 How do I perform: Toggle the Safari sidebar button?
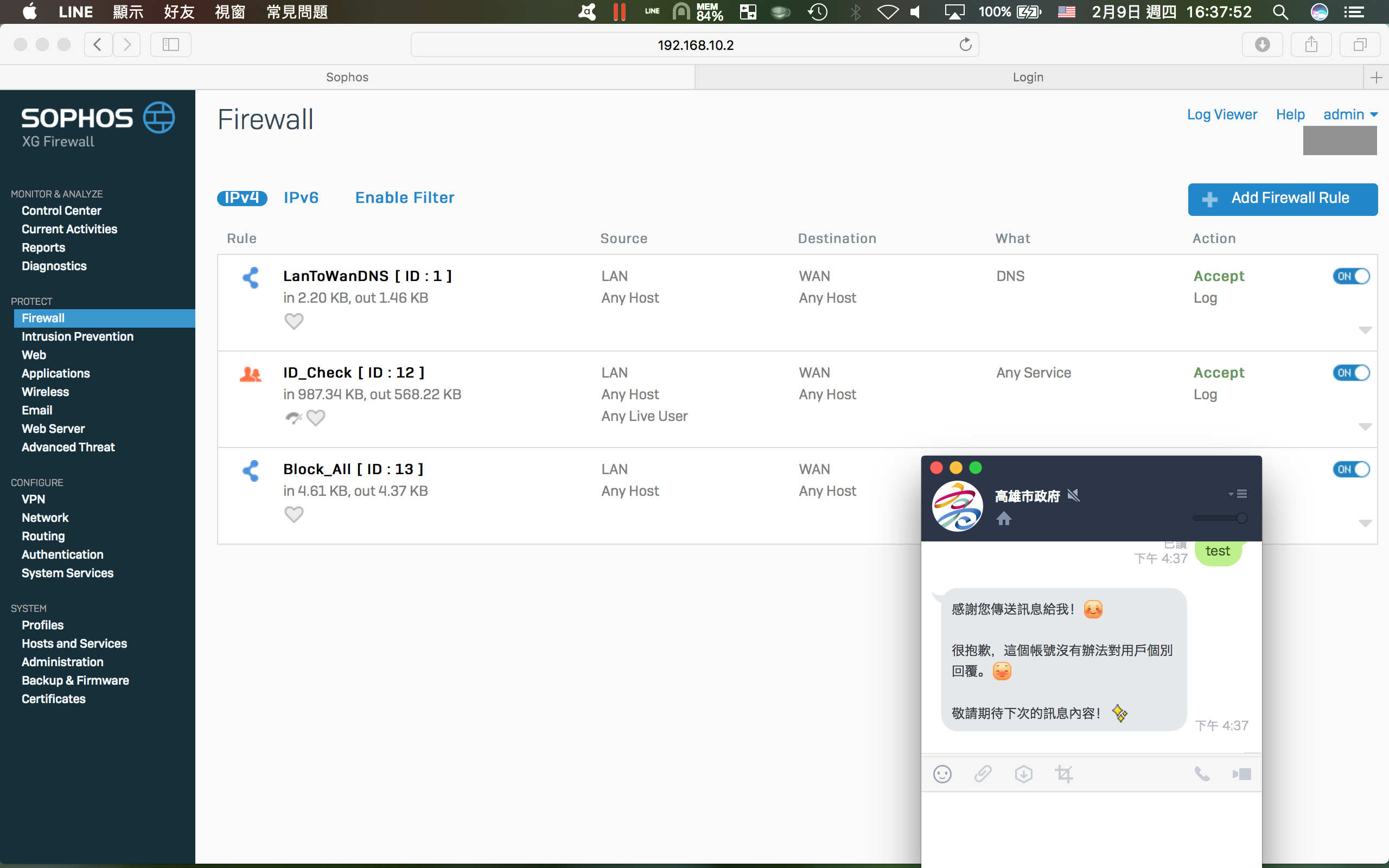click(170, 44)
